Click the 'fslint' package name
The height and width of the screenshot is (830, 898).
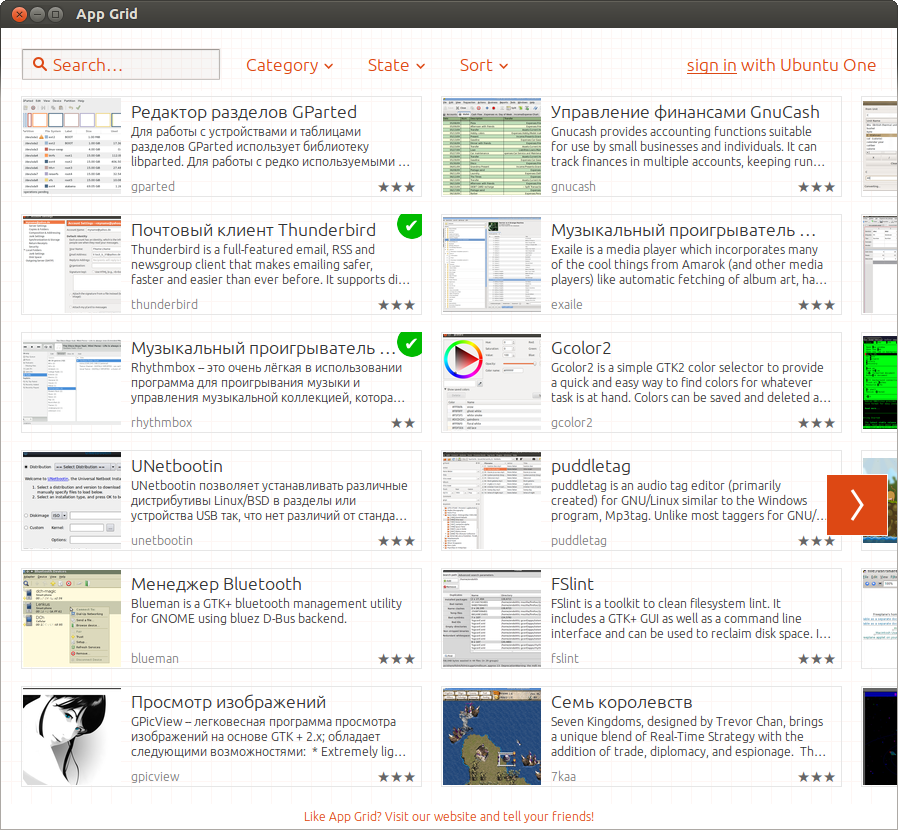[x=565, y=659]
